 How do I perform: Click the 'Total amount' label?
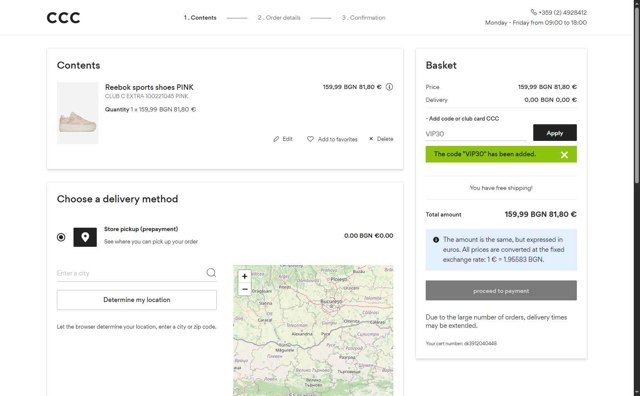pyautogui.click(x=443, y=215)
